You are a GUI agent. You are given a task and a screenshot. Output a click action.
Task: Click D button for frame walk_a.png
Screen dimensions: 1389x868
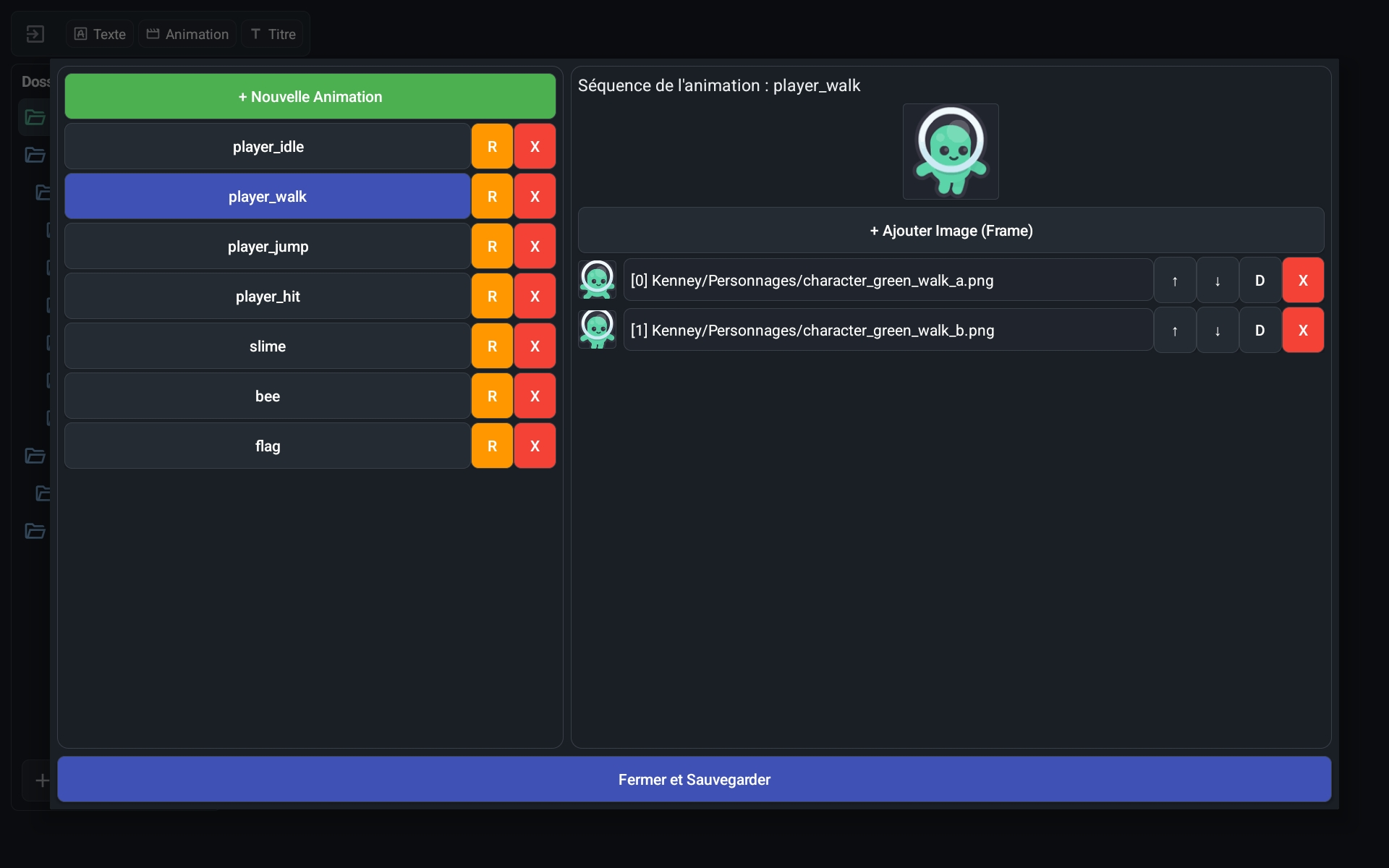pos(1260,280)
